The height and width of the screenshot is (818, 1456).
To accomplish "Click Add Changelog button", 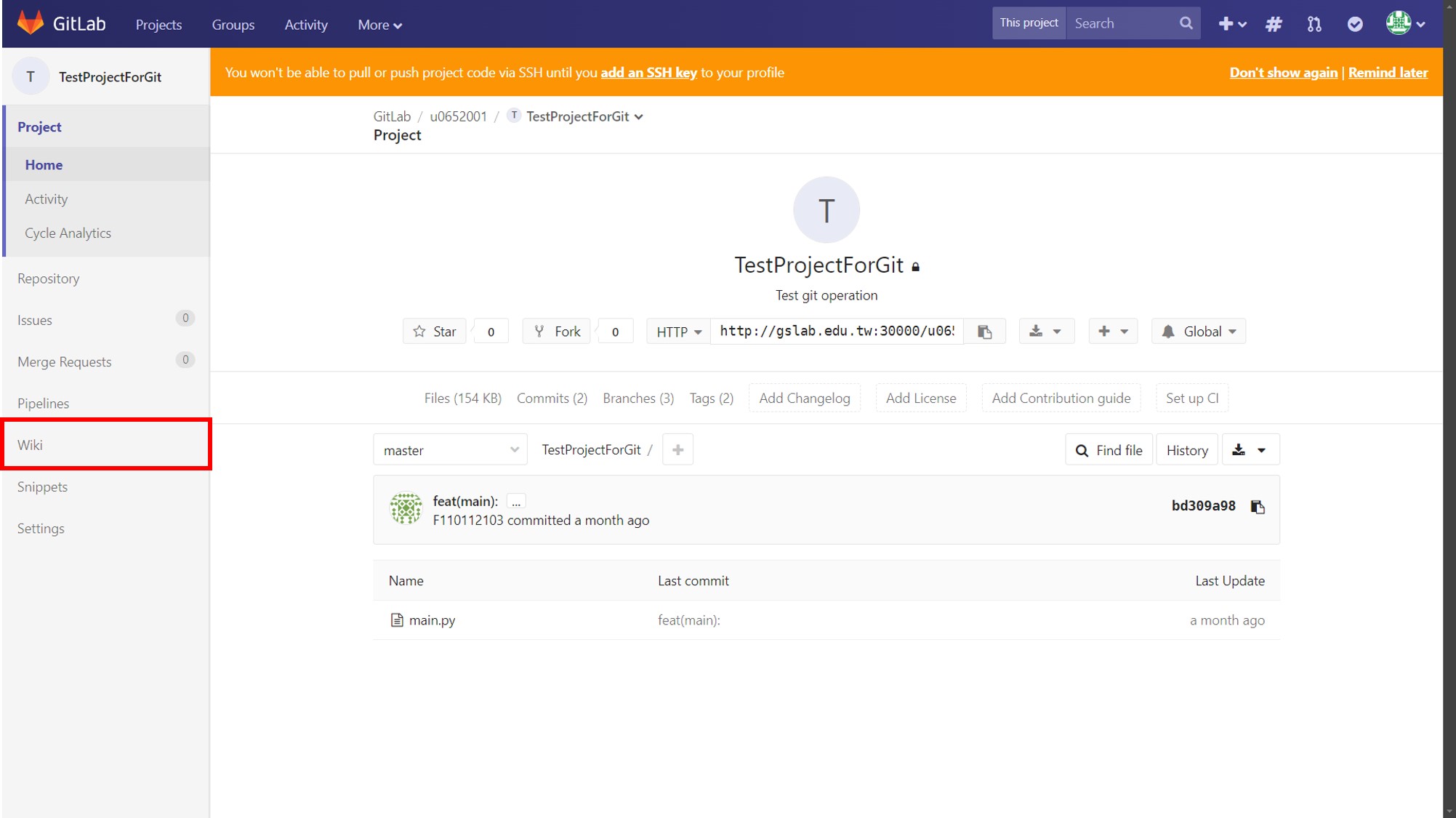I will tap(804, 398).
